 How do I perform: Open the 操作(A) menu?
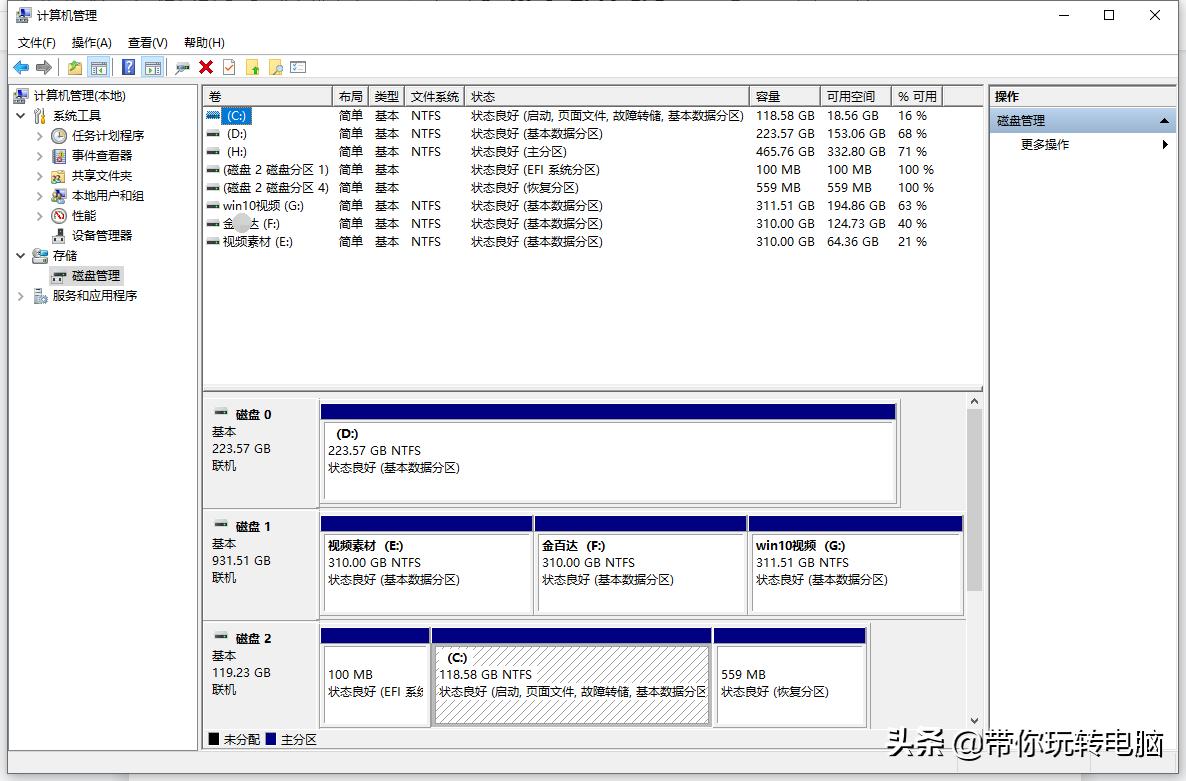pyautogui.click(x=91, y=42)
